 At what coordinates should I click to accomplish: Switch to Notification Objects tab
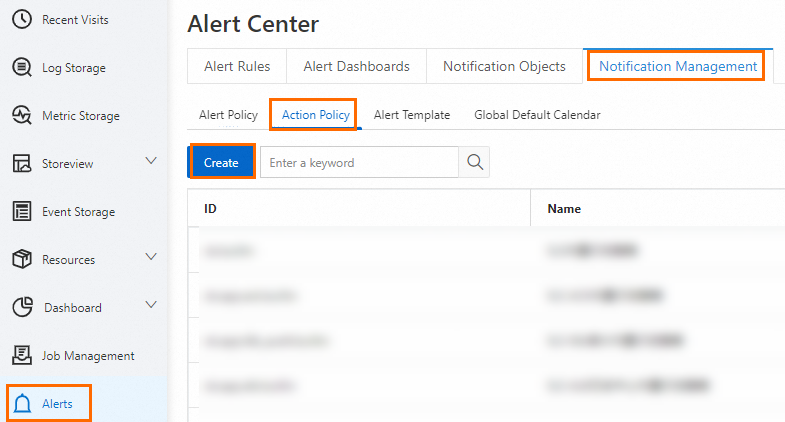point(504,66)
